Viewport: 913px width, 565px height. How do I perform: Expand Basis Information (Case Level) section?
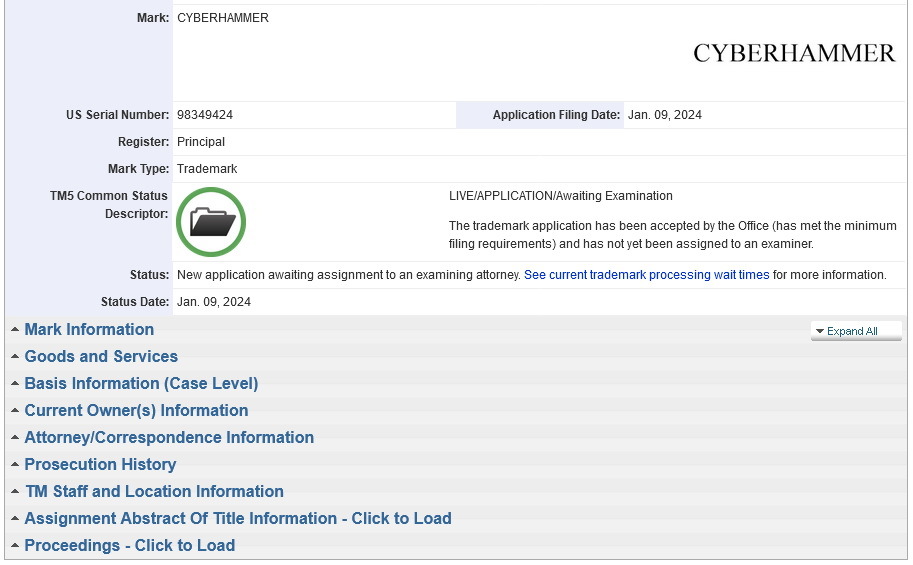(x=141, y=384)
